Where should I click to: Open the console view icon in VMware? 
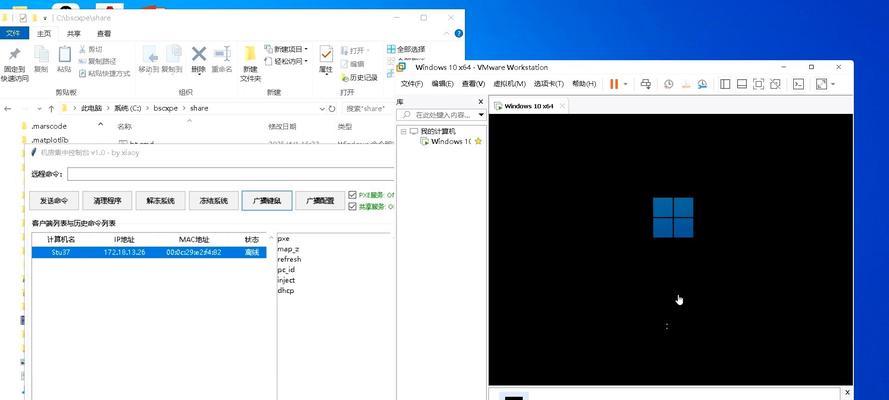coord(798,84)
